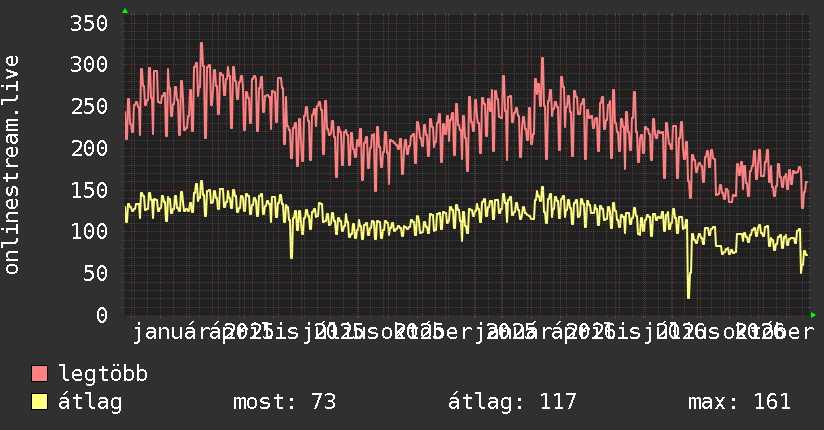This screenshot has height=430, width=824.
Task: Click the legtöbb legend label
Action: click(x=103, y=373)
